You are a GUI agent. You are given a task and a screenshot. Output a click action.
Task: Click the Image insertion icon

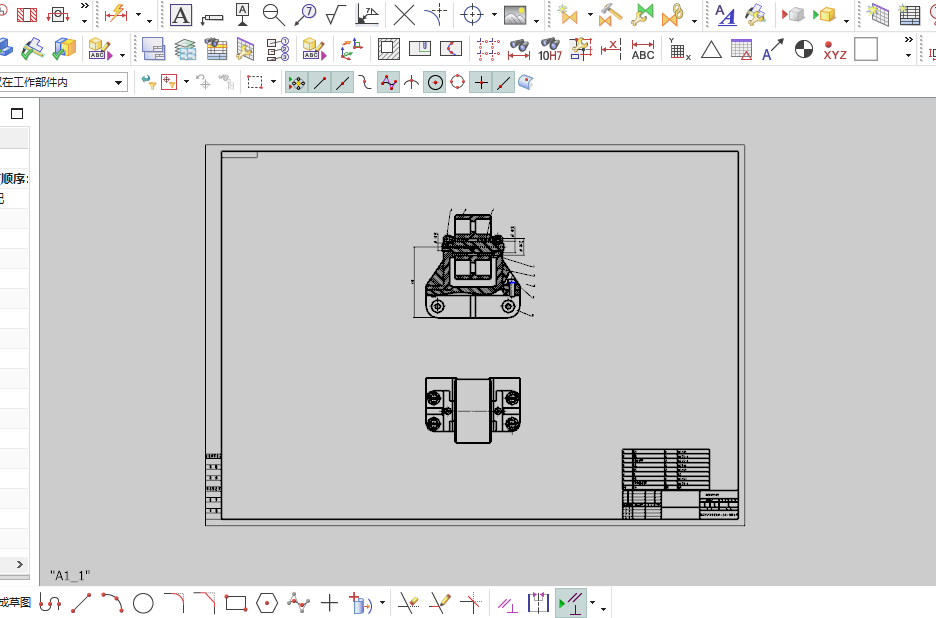(515, 15)
